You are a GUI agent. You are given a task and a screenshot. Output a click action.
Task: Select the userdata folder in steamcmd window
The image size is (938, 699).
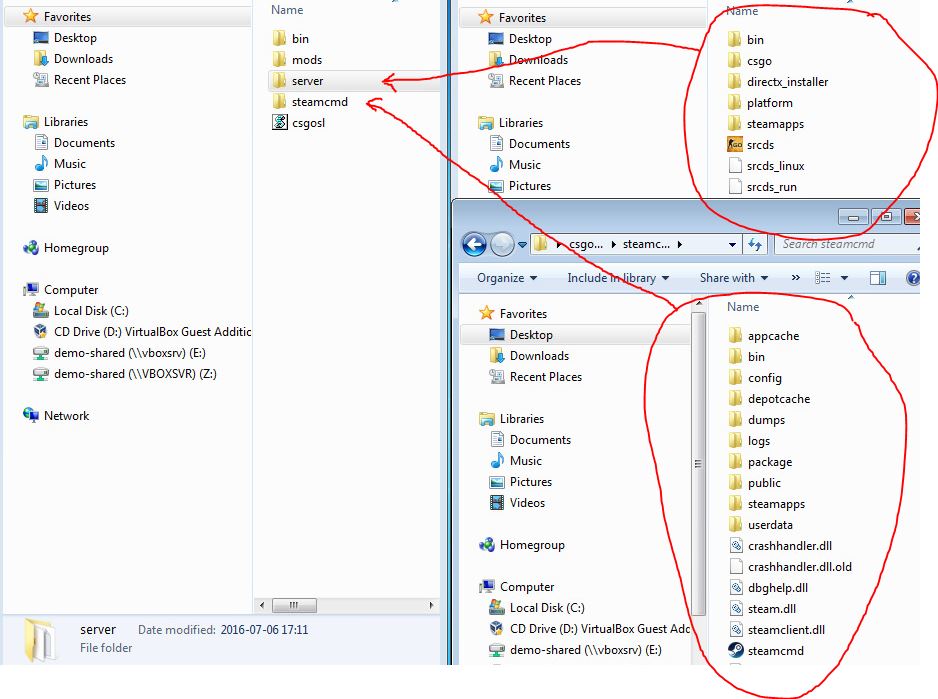[x=761, y=525]
